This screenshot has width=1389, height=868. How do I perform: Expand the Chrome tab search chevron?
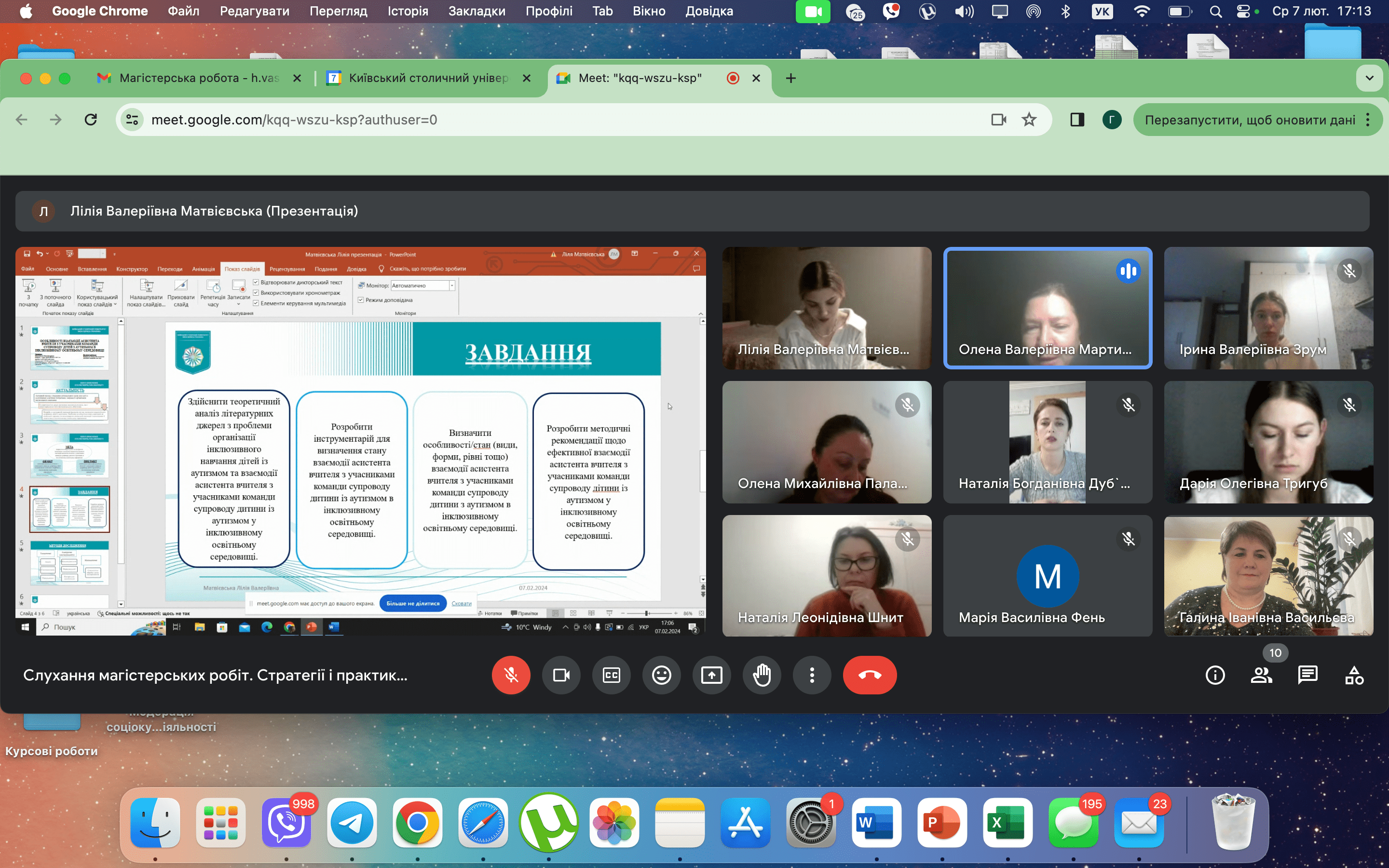[1370, 78]
